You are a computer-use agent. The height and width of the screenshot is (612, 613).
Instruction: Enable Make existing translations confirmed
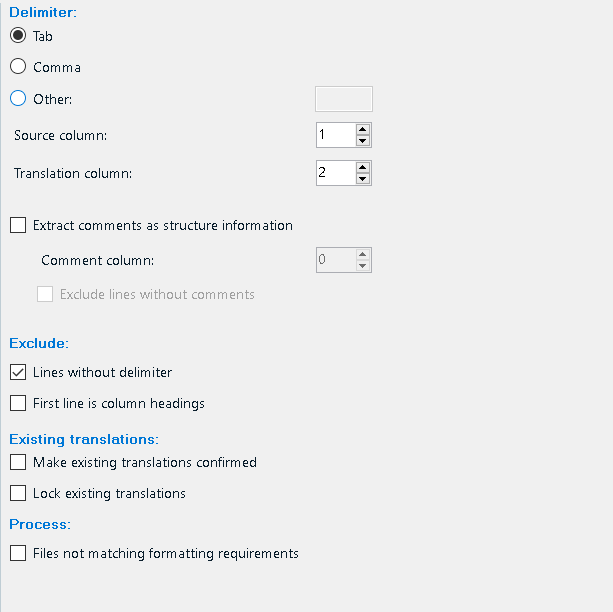pos(18,463)
